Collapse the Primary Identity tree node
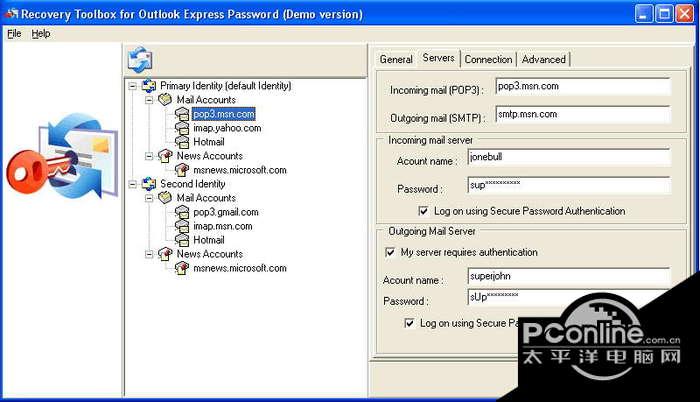700x402 pixels. 133,86
